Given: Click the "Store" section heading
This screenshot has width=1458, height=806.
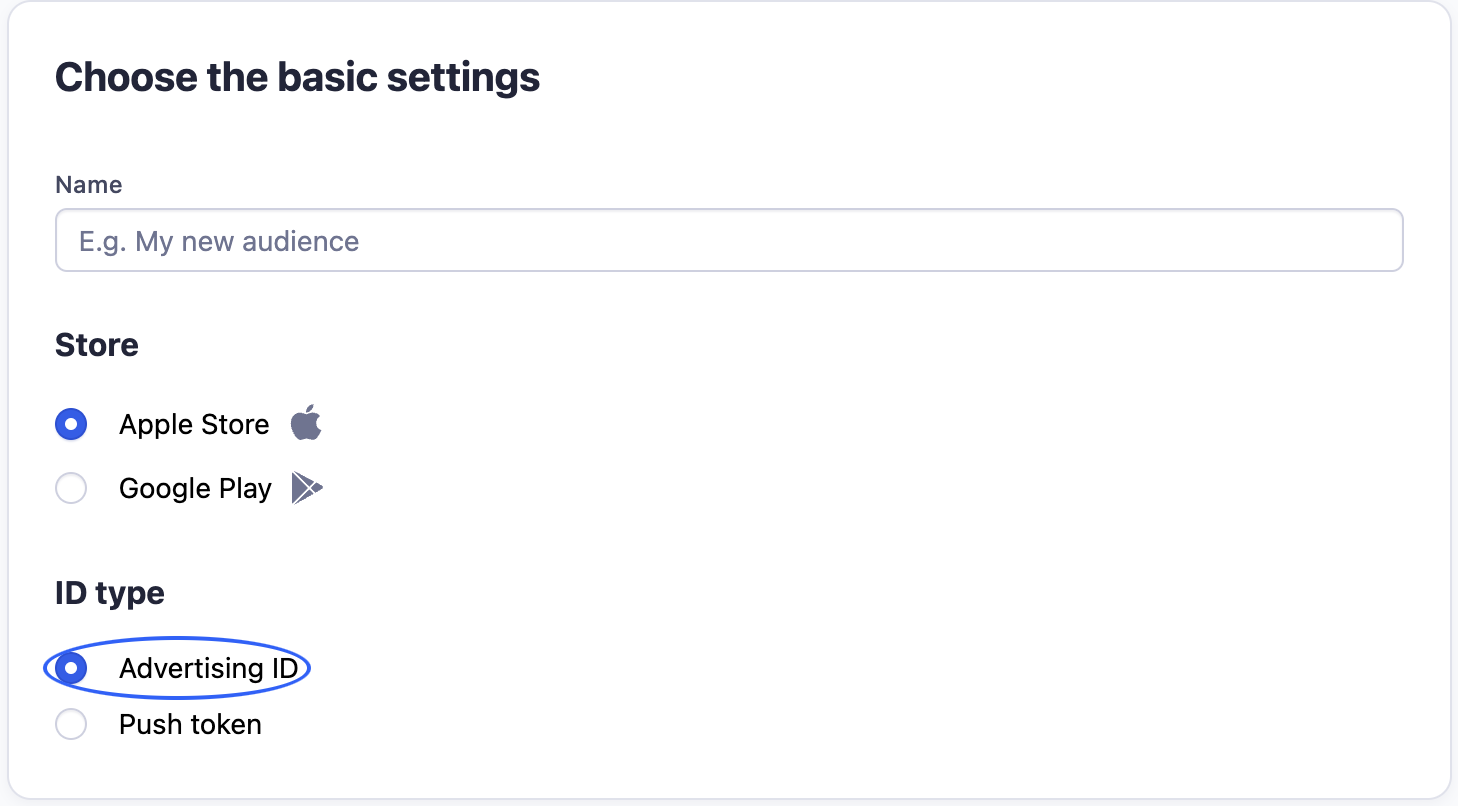Looking at the screenshot, I should 97,345.
